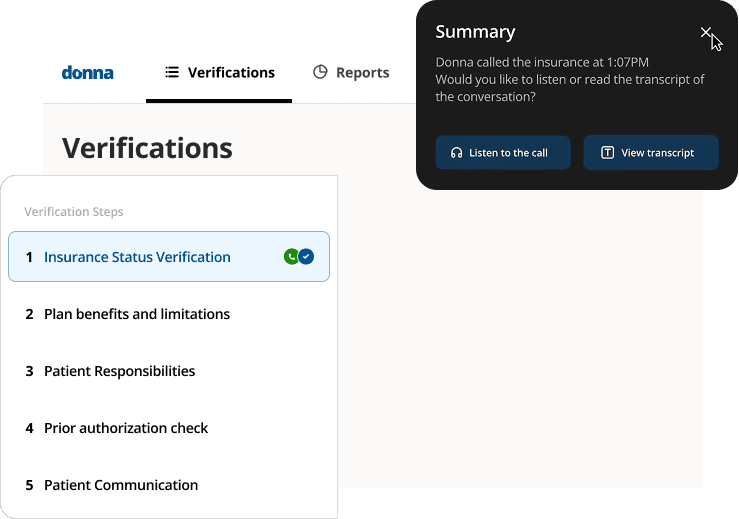Click text 'Donna called the insurance at 1:07PM'
Screen dimensions: 739x519
[542, 62]
